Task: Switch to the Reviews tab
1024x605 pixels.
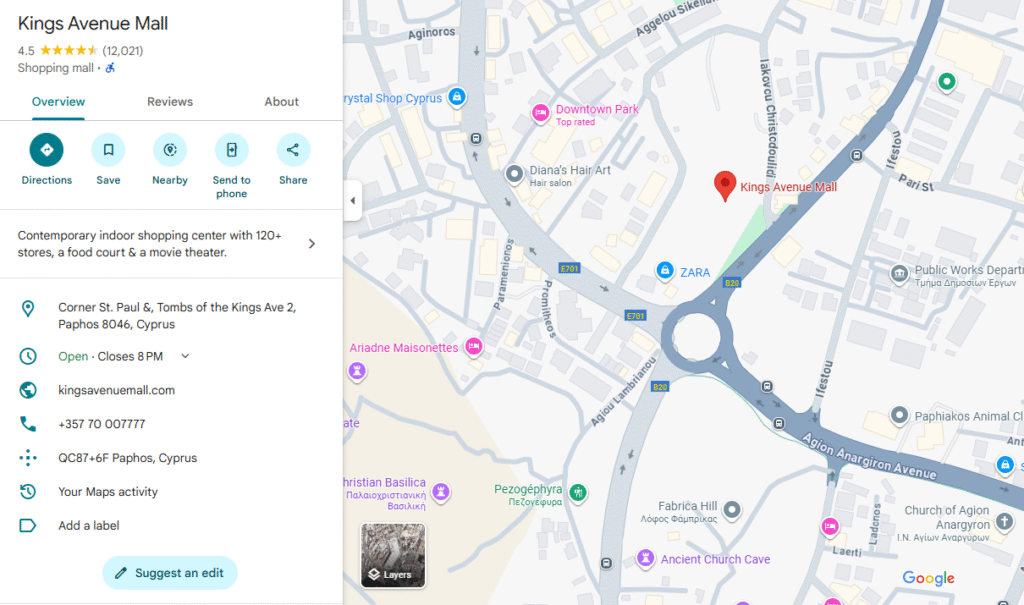Action: click(x=170, y=102)
